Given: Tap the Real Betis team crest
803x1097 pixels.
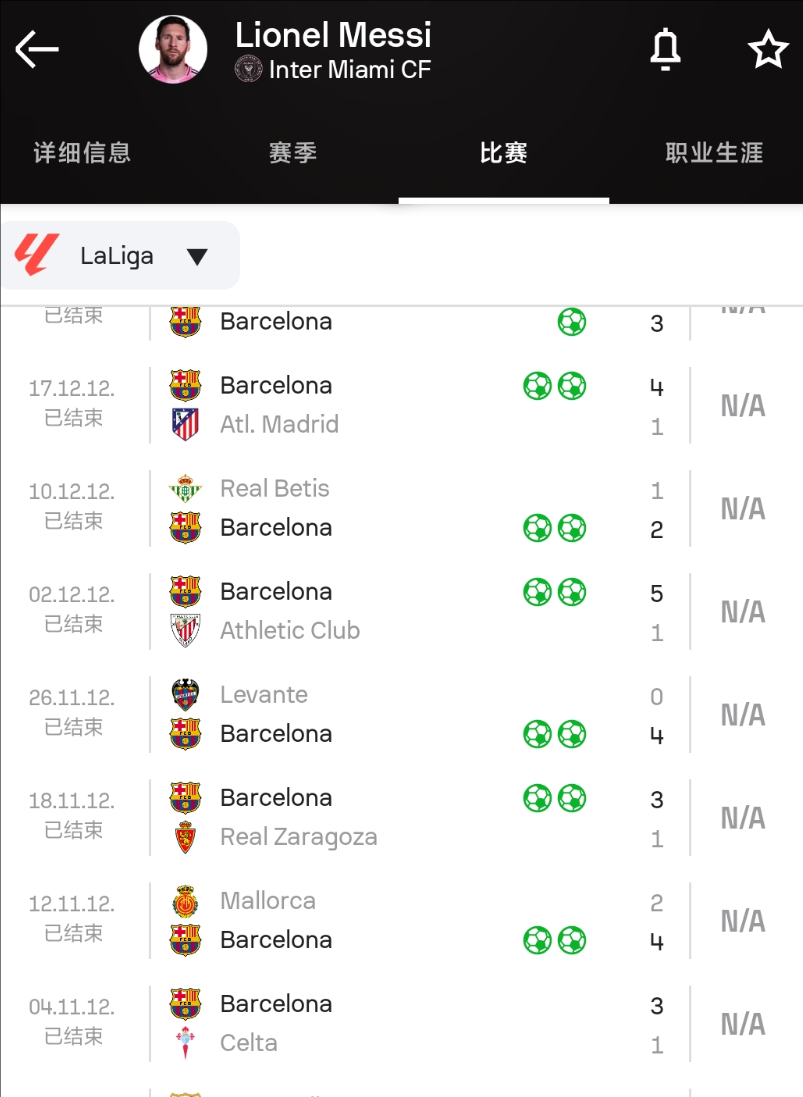Looking at the screenshot, I should pyautogui.click(x=185, y=488).
